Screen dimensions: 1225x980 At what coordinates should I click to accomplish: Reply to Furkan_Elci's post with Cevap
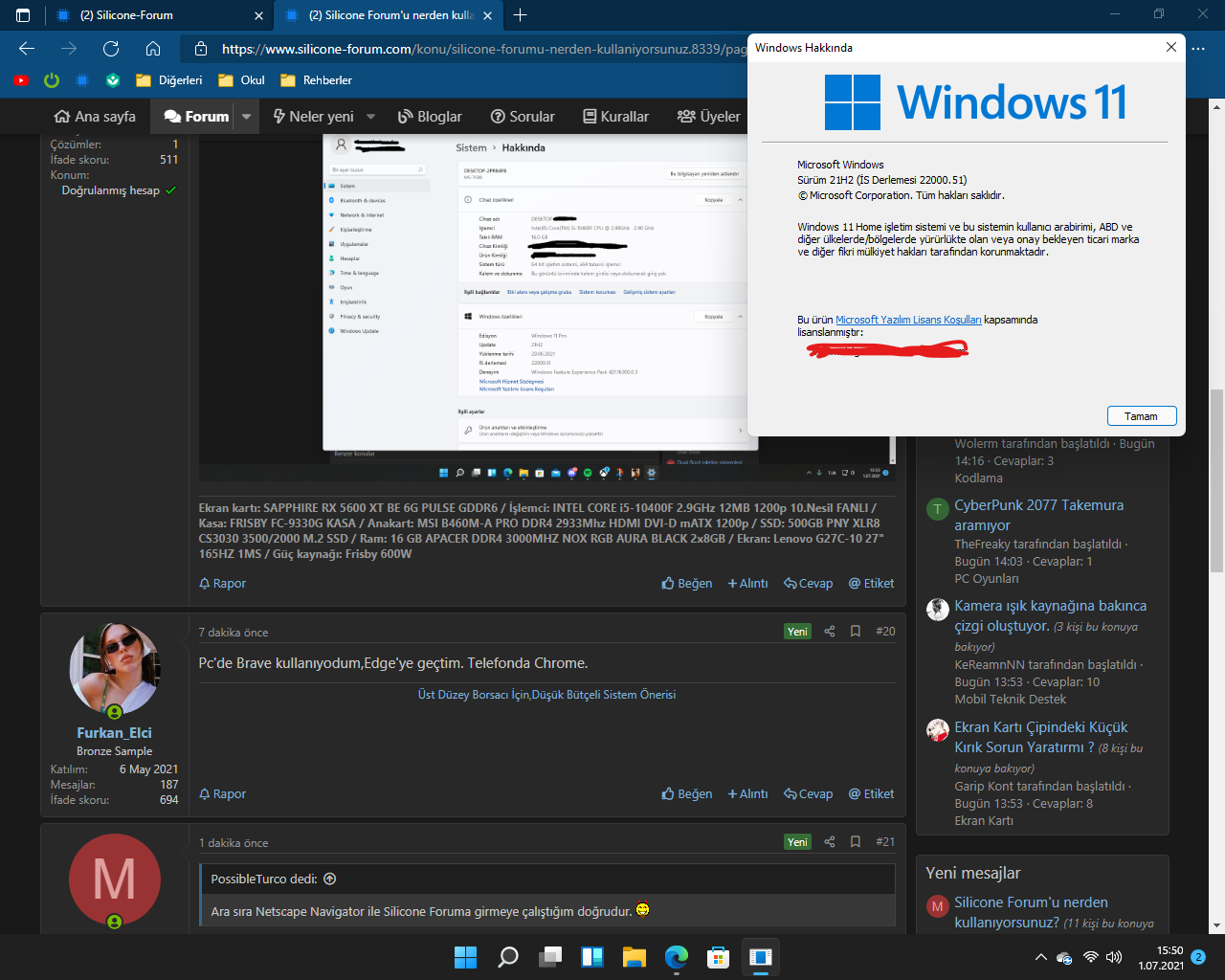[809, 794]
